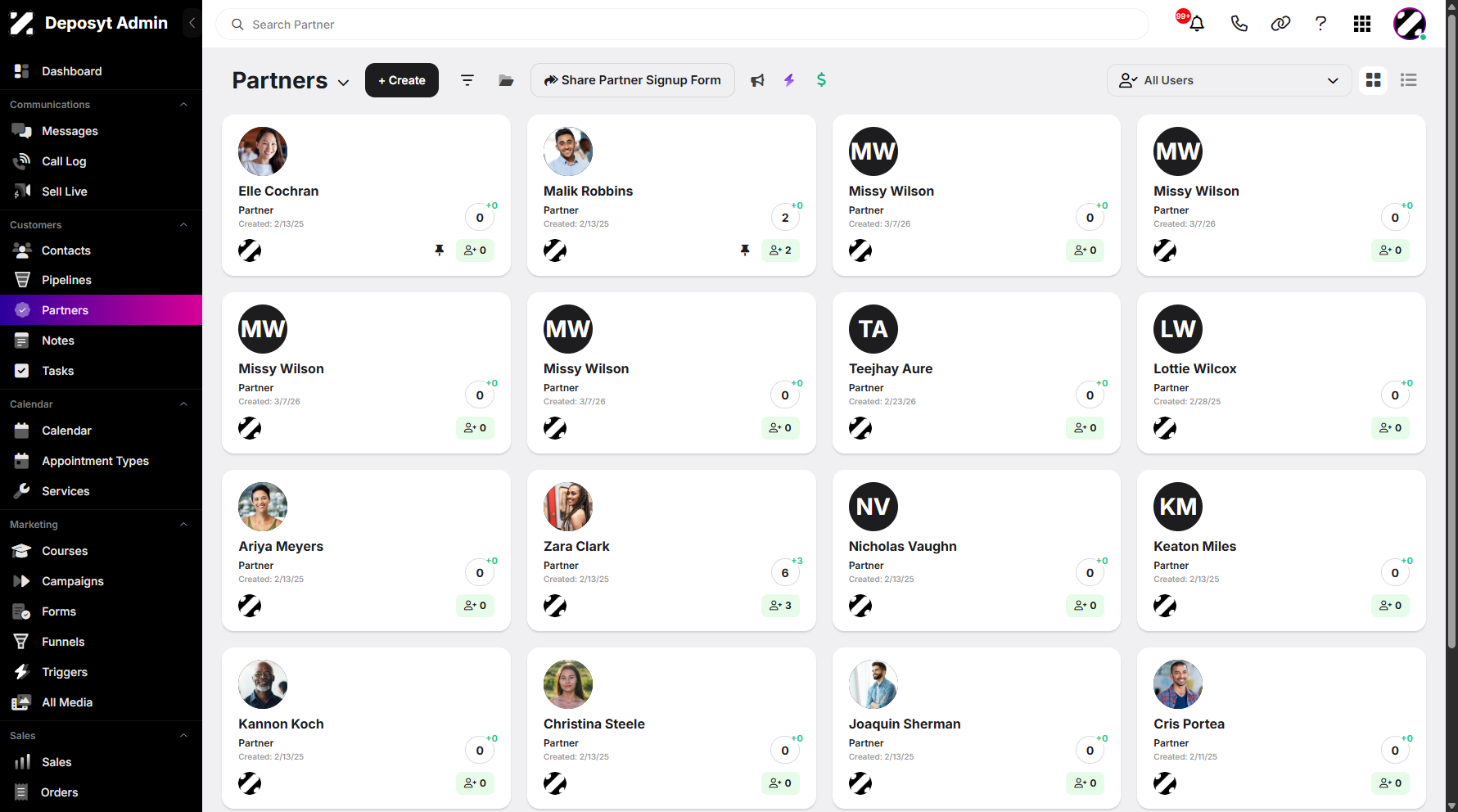This screenshot has width=1458, height=812.
Task: Open Lottie Wilcox partner name
Action: pyautogui.click(x=1194, y=369)
